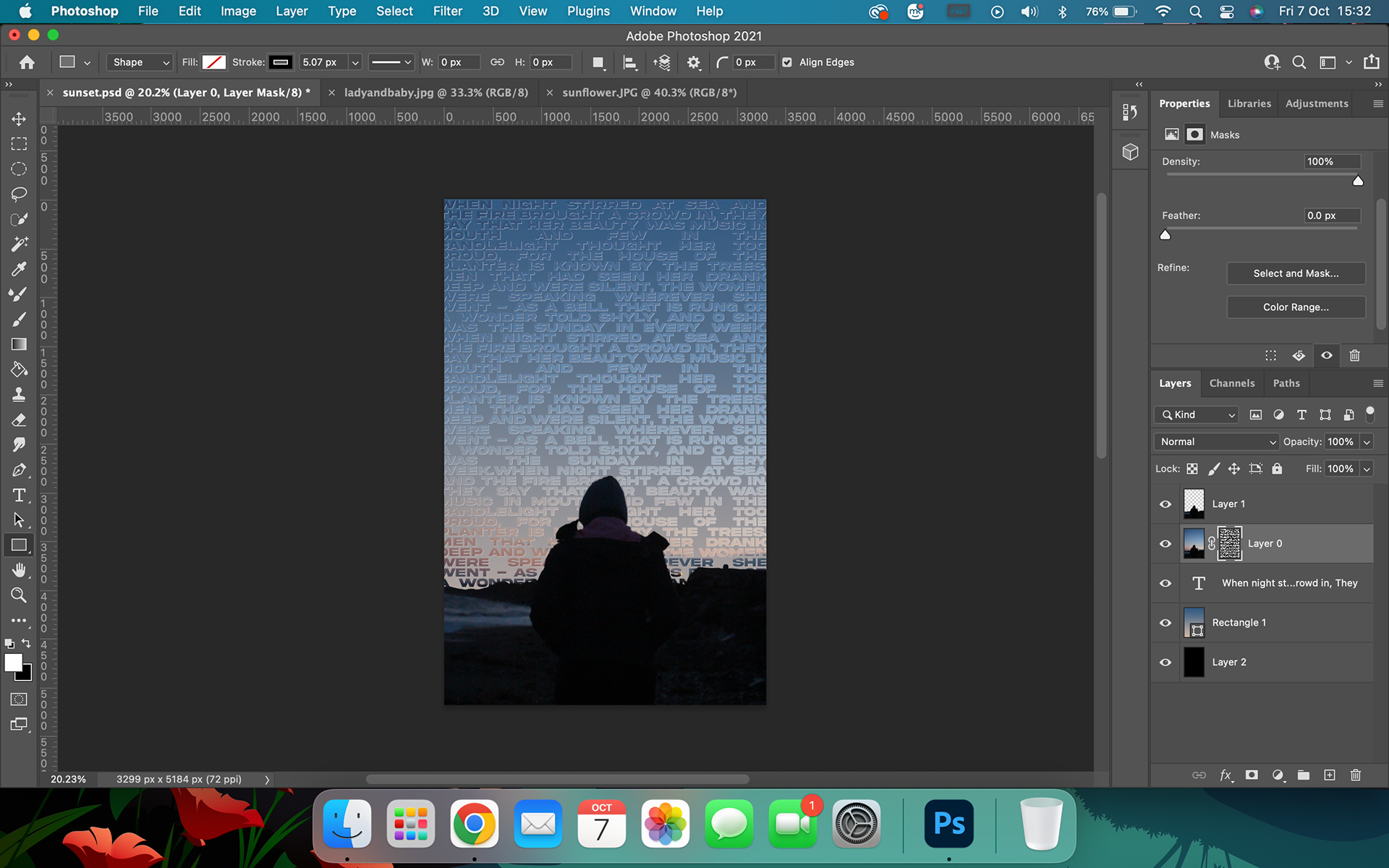The width and height of the screenshot is (1389, 868).
Task: Click the add layer mask icon
Action: point(1252,775)
